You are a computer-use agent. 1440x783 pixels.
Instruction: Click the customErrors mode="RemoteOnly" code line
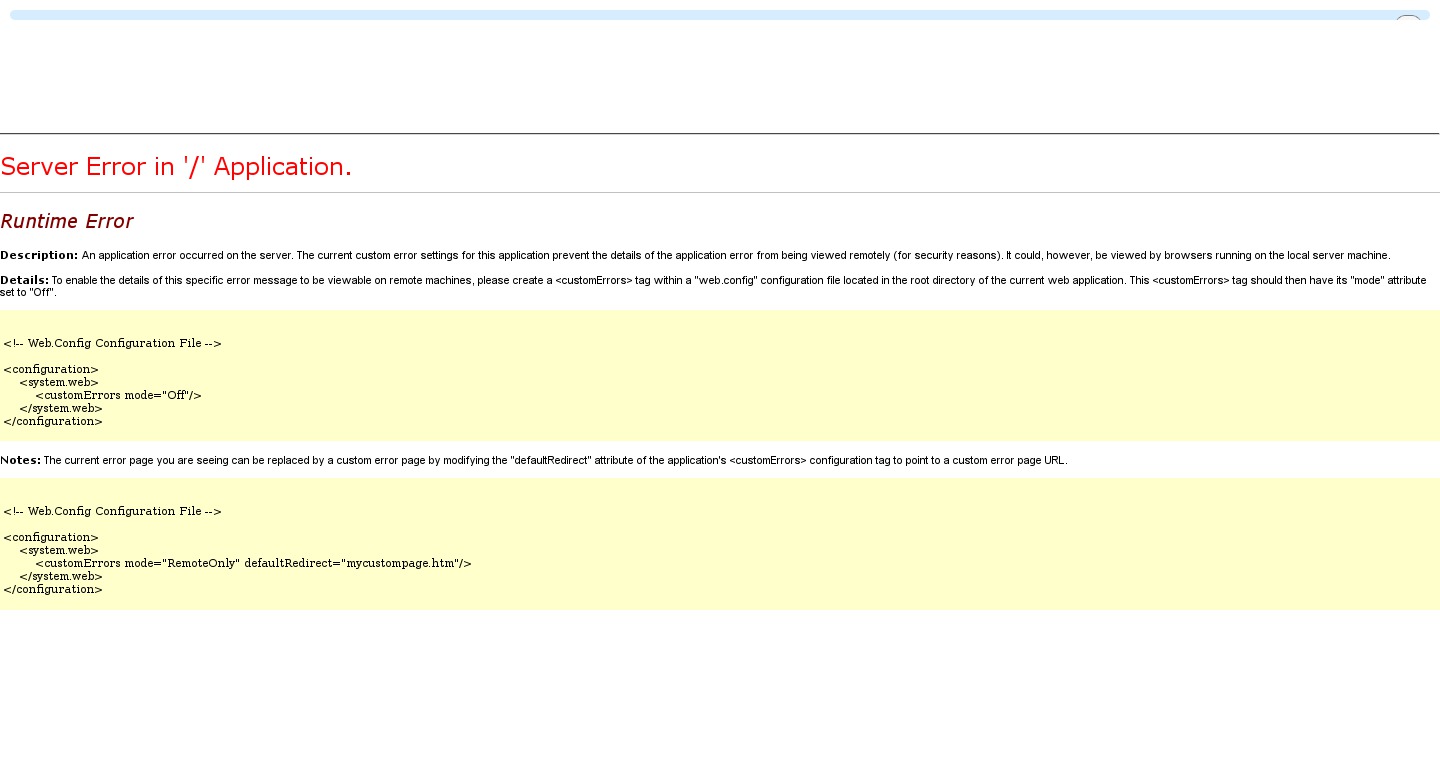pos(253,563)
